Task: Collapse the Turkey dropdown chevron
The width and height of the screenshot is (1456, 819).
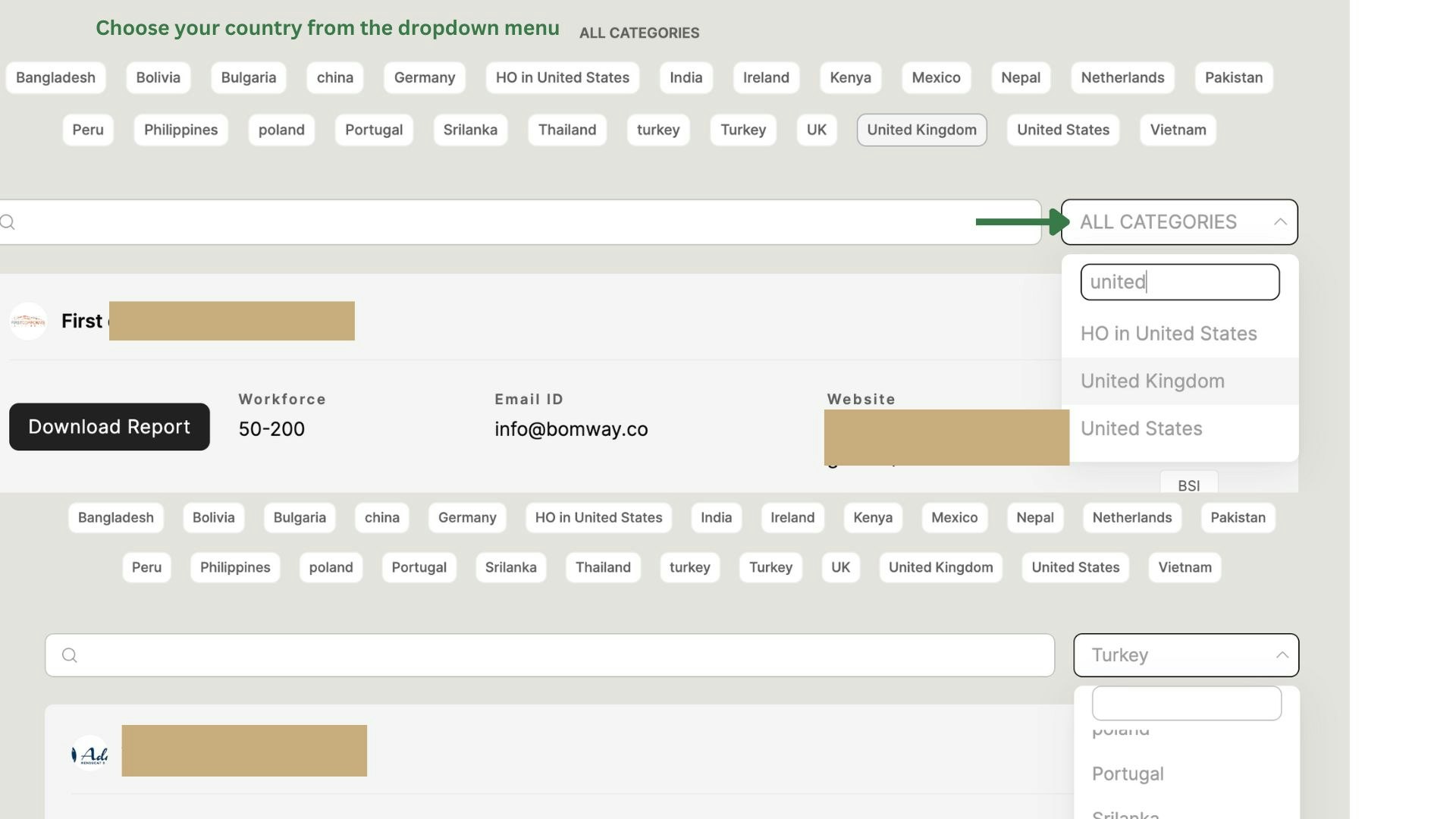Action: [x=1282, y=655]
